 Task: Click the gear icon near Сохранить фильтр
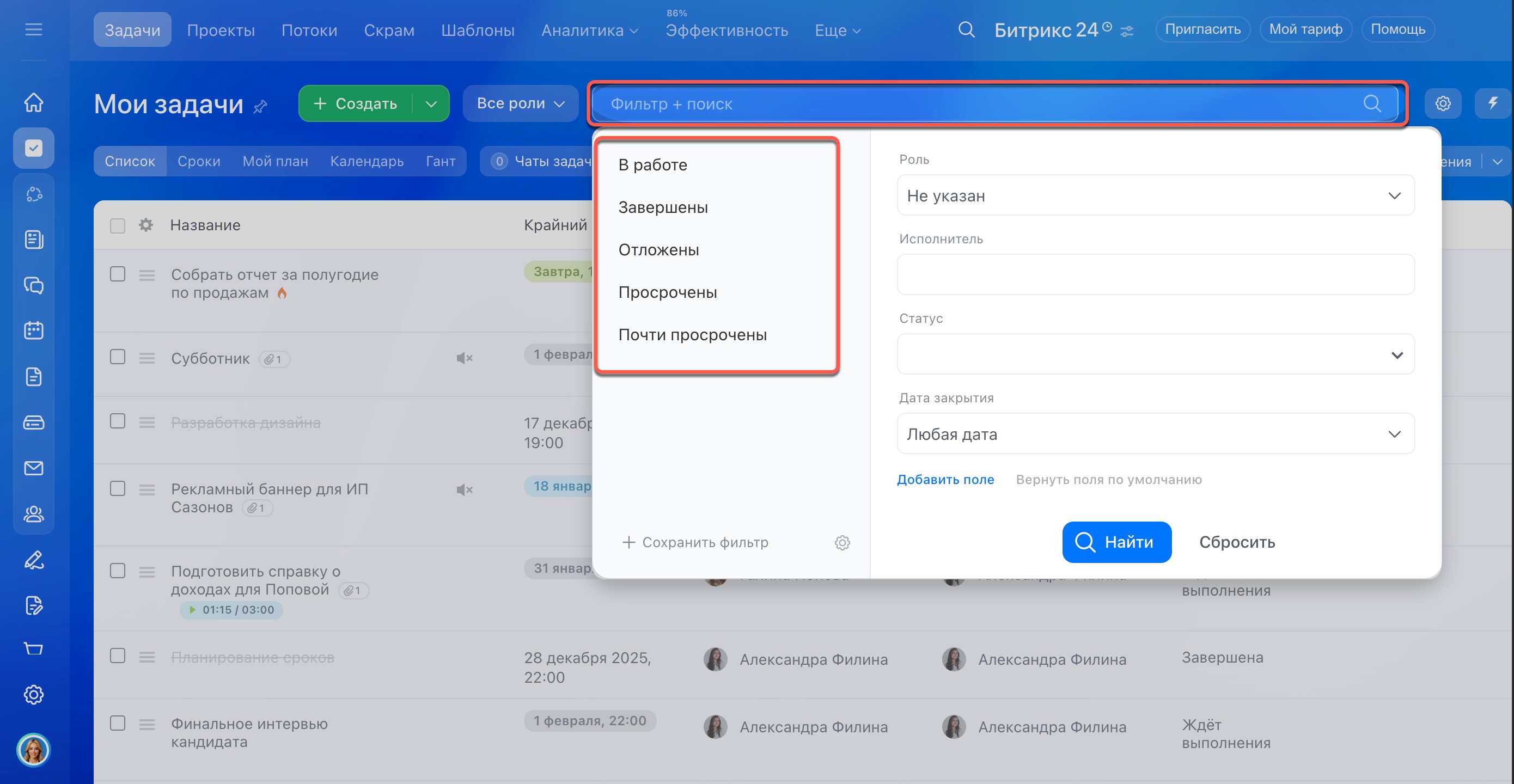(842, 542)
